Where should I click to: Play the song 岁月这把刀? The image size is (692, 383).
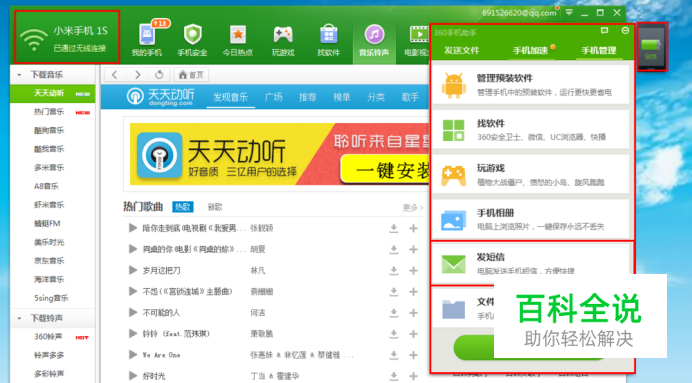pyautogui.click(x=132, y=270)
